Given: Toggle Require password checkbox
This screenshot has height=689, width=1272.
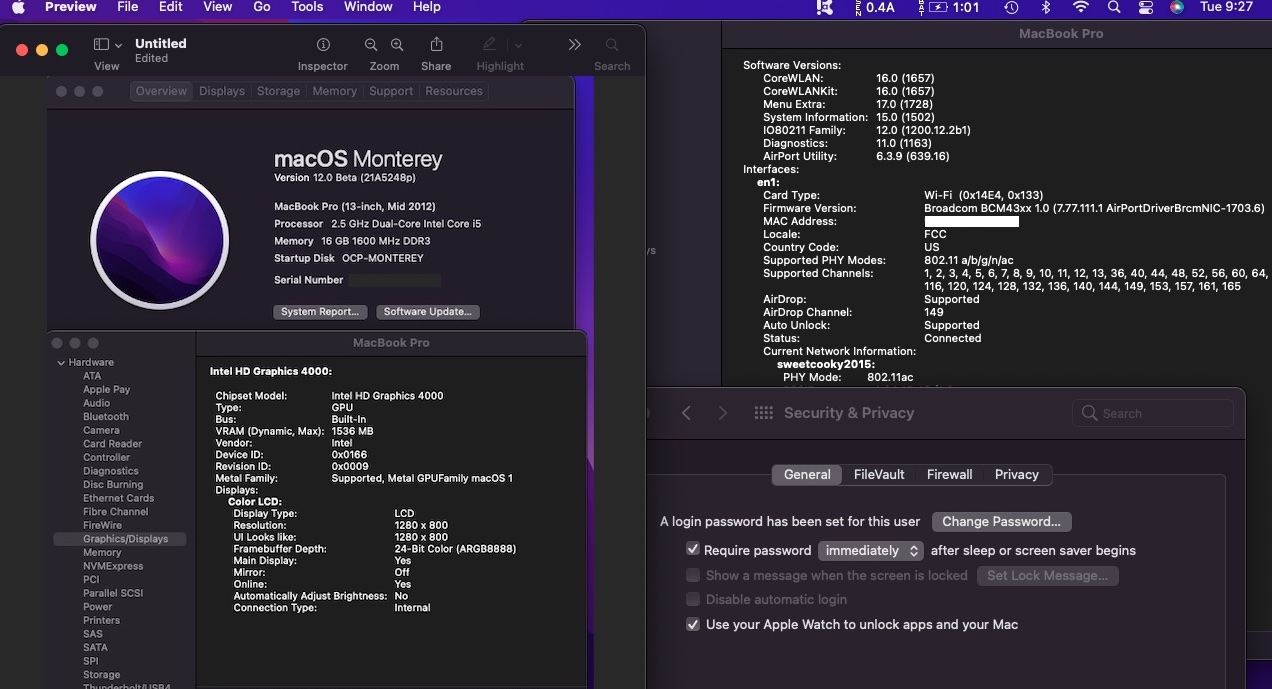Looking at the screenshot, I should (x=692, y=550).
